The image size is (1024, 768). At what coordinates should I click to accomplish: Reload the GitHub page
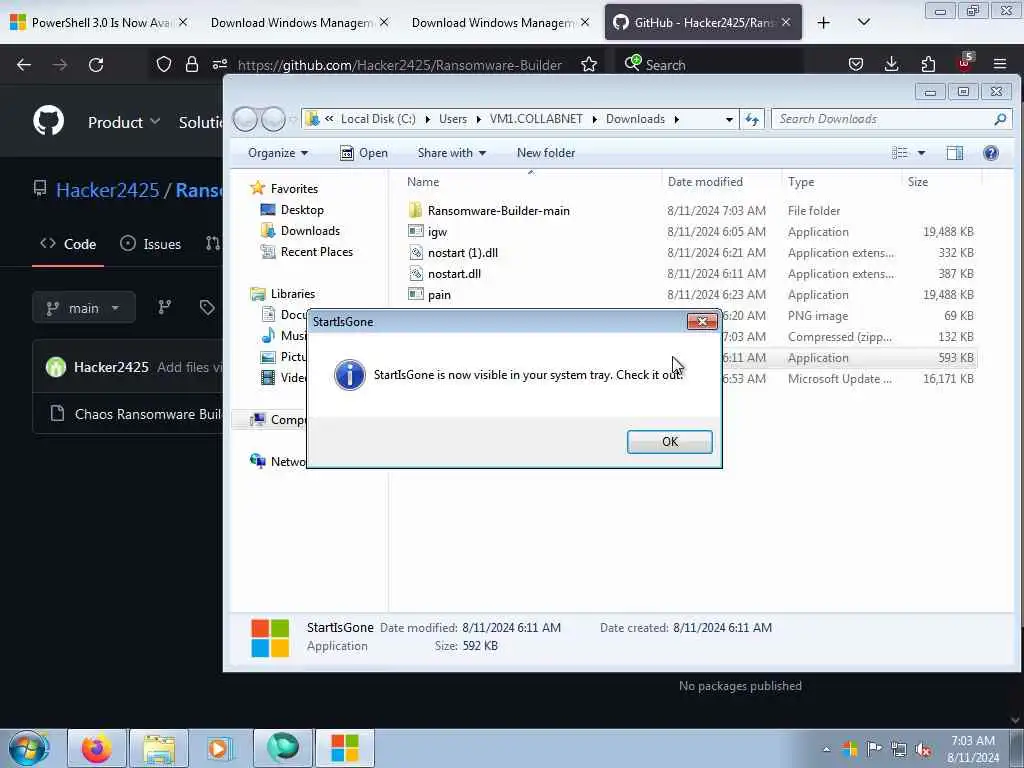pyautogui.click(x=96, y=65)
